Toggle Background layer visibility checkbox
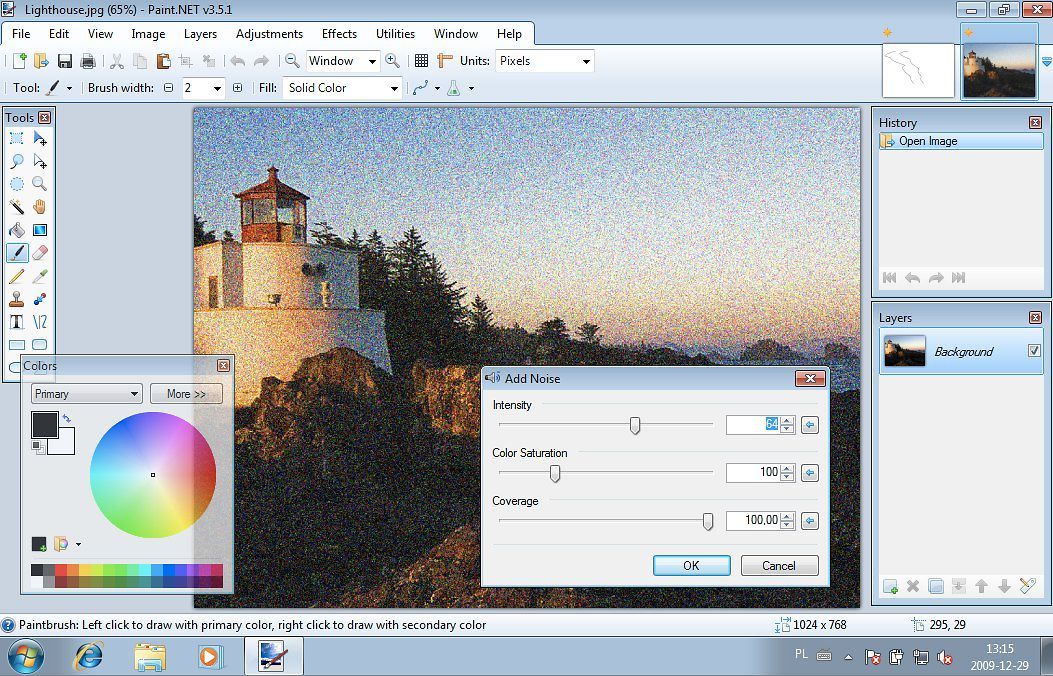This screenshot has height=676, width=1053. point(1034,351)
